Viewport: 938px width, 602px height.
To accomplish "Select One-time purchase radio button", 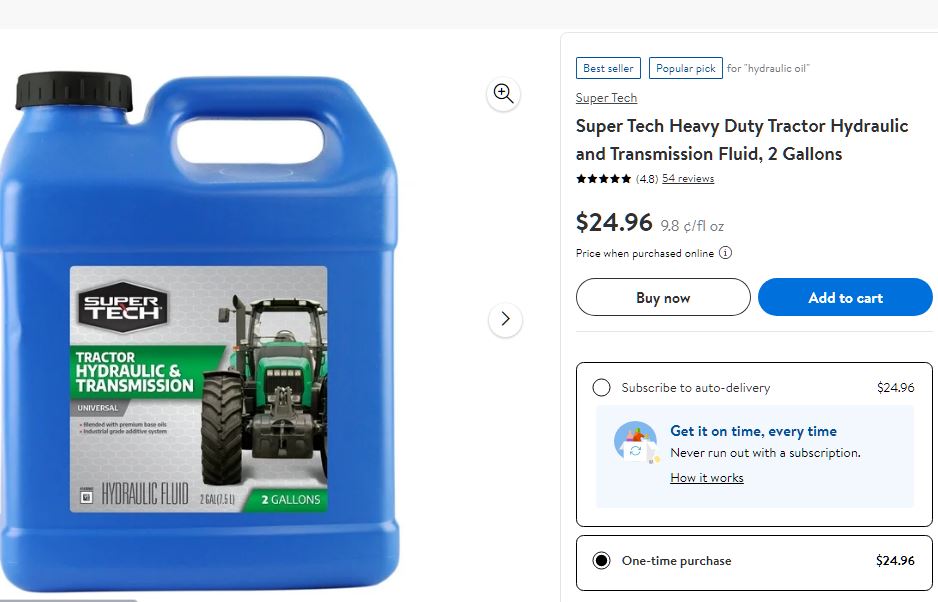I will coord(601,561).
